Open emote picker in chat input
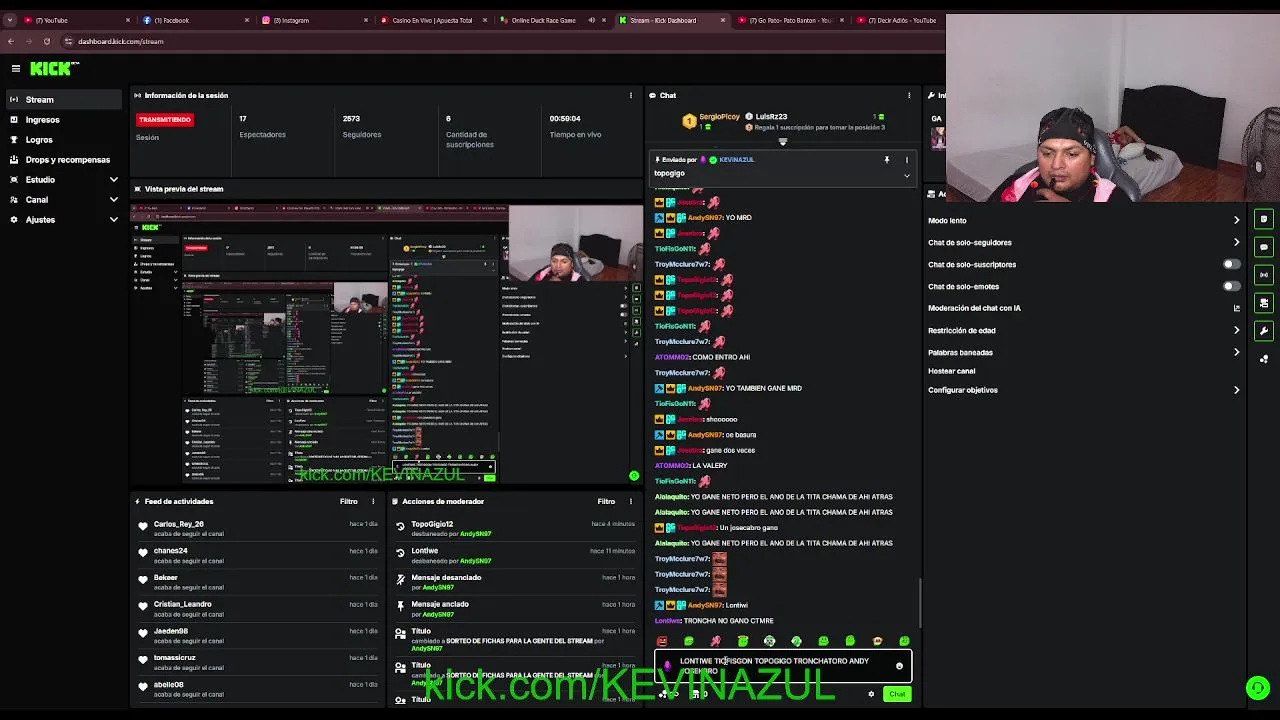This screenshot has width=1280, height=720. point(899,666)
